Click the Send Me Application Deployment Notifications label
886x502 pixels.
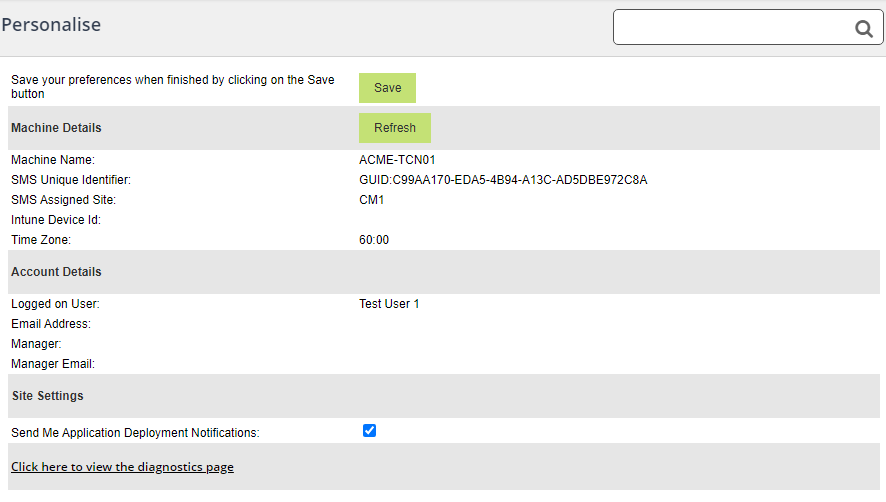(x=135, y=433)
